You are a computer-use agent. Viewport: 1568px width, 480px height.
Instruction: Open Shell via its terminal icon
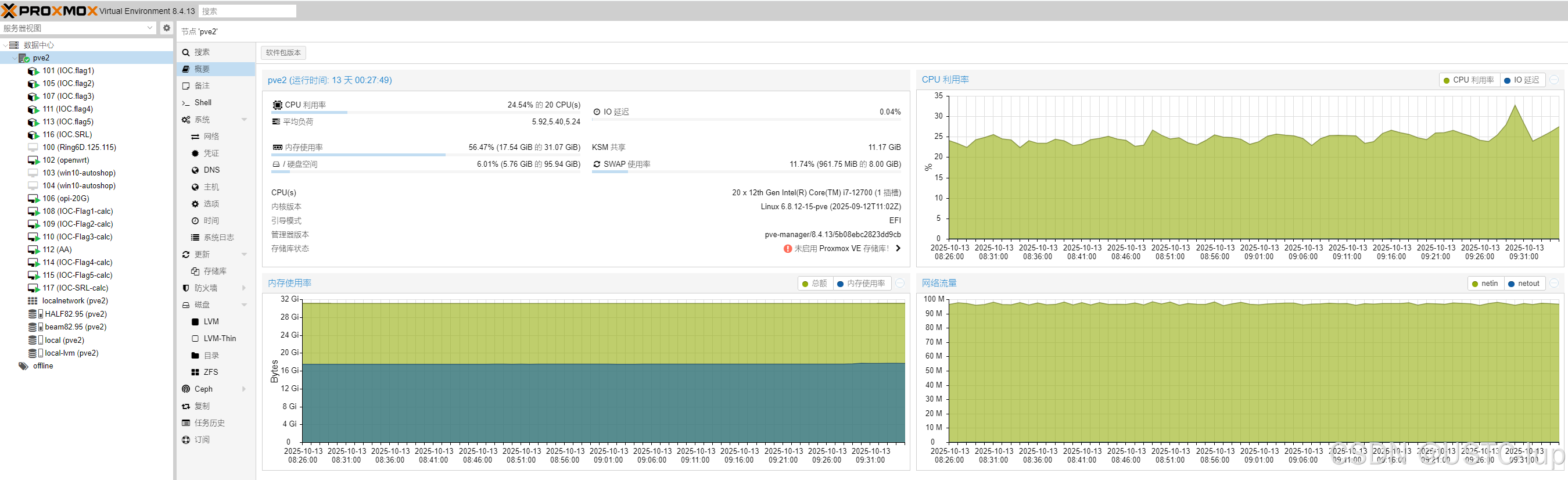pos(186,103)
